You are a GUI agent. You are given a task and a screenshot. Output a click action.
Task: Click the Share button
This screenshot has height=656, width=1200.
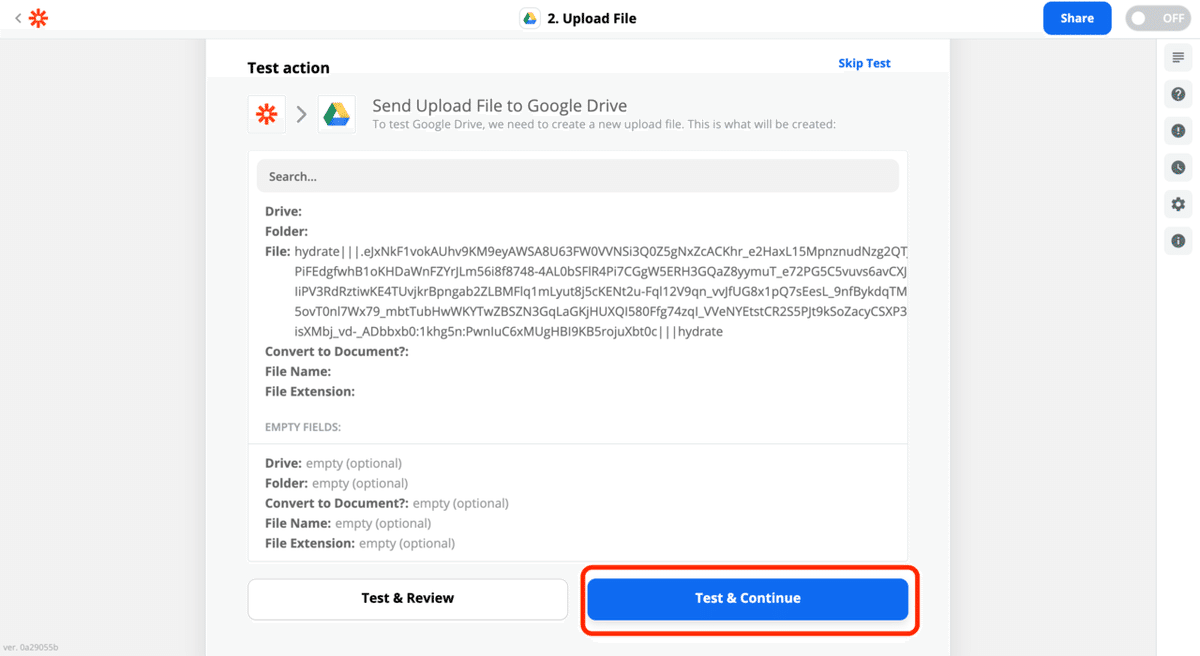click(x=1077, y=18)
